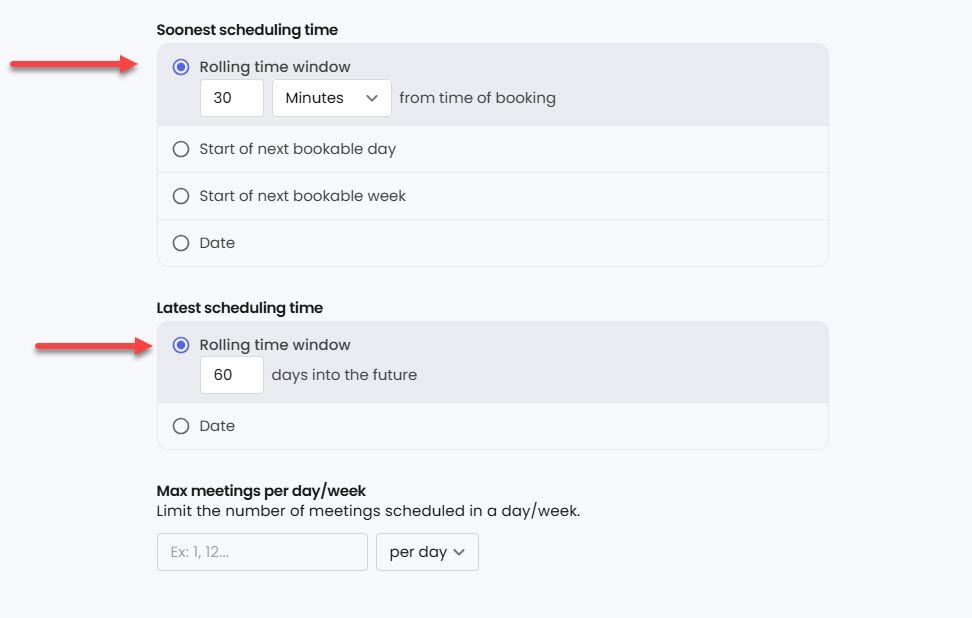
Task: Click 'Rolling time window' label under Soonest scheduling
Action: [x=274, y=67]
